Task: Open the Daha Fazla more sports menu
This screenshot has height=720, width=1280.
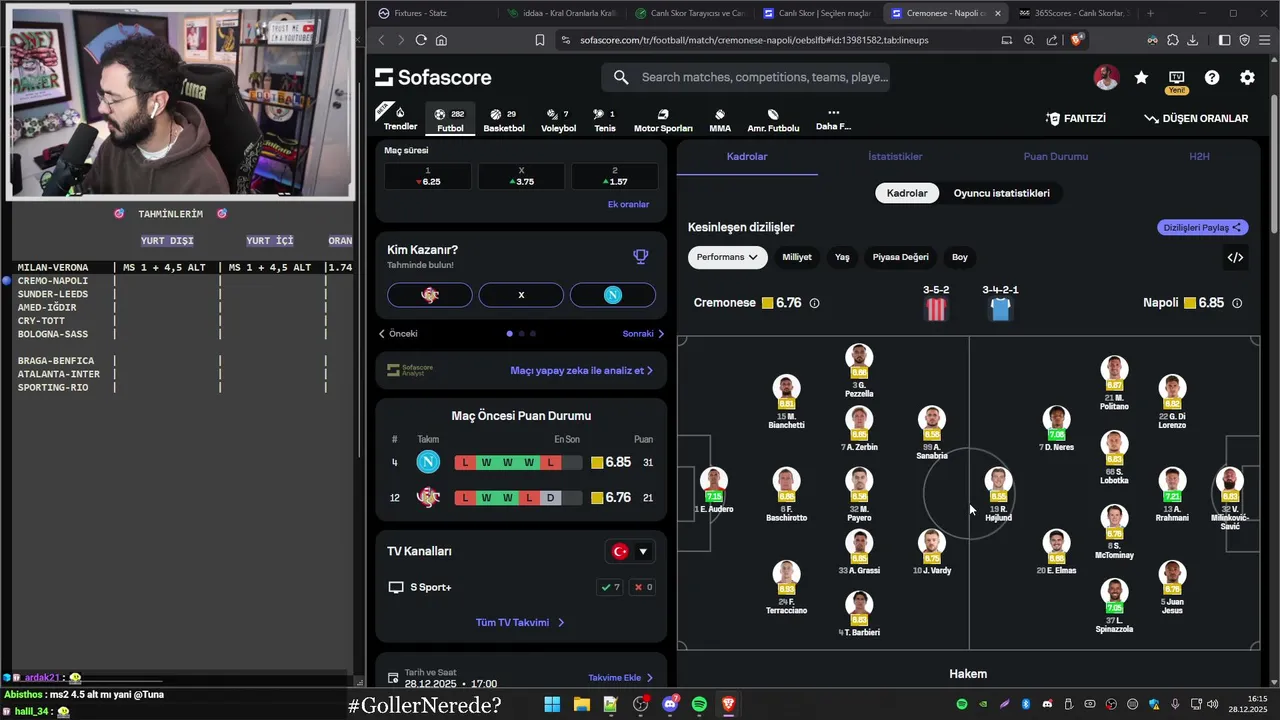Action: click(833, 119)
